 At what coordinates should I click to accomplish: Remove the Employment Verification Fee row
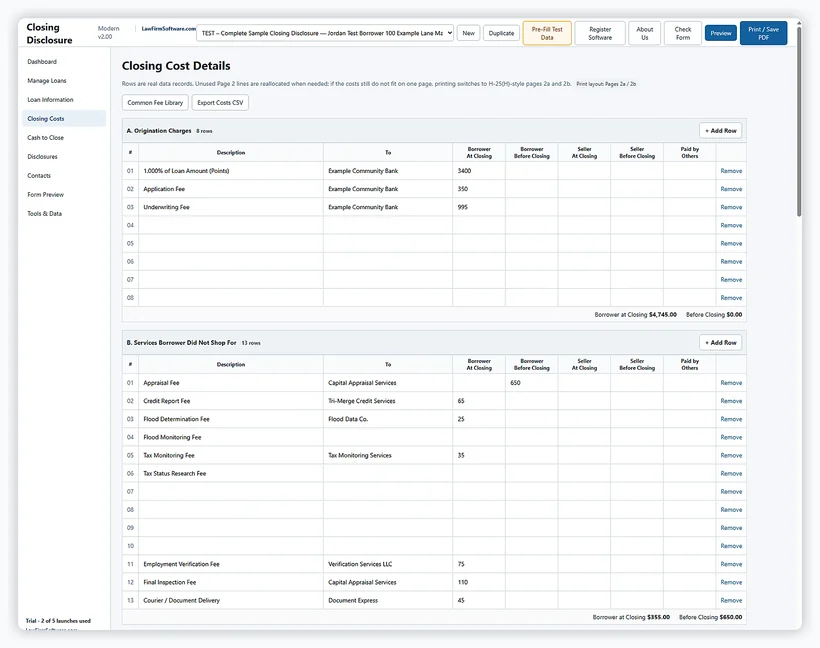[x=731, y=564]
